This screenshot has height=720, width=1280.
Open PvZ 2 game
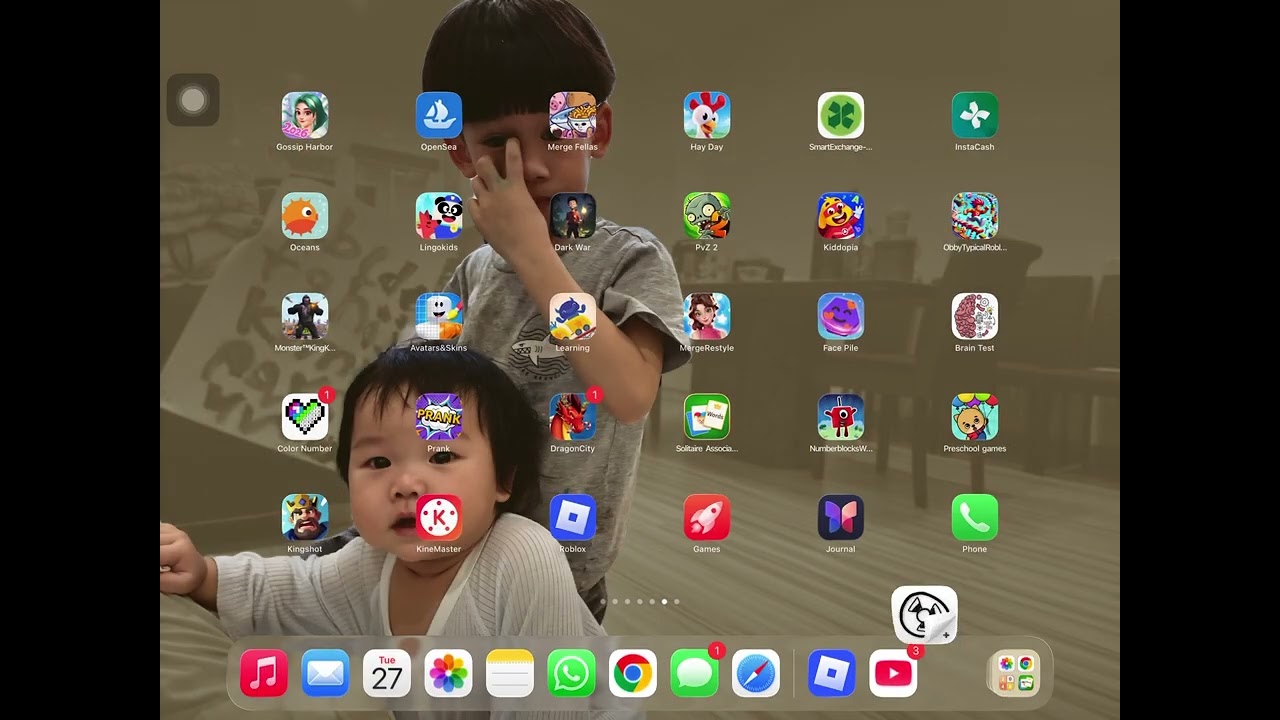pyautogui.click(x=707, y=216)
